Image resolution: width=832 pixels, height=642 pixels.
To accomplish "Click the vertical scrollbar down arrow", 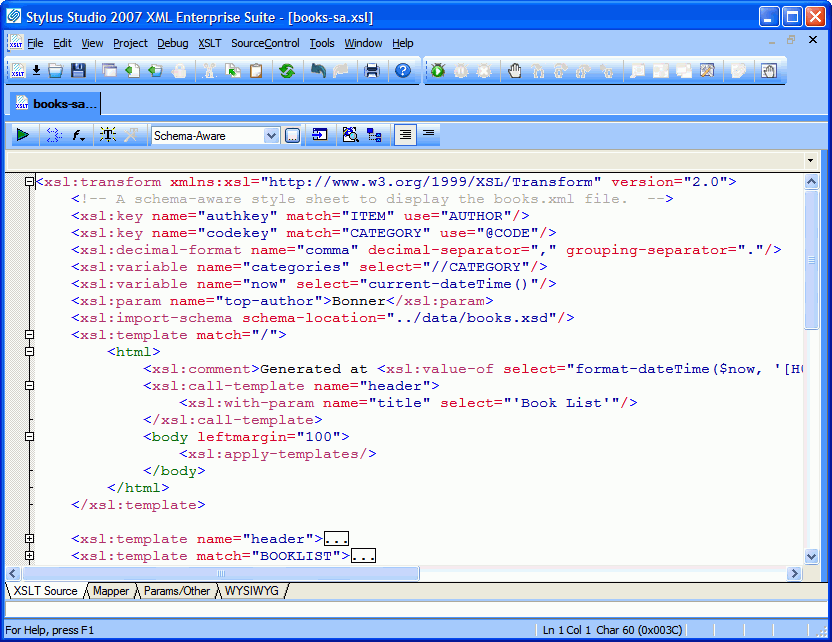I will [x=812, y=557].
